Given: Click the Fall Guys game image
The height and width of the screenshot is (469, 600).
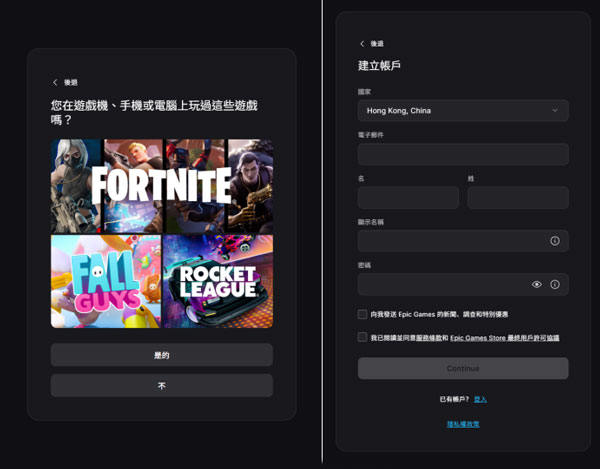Looking at the screenshot, I should (106, 281).
